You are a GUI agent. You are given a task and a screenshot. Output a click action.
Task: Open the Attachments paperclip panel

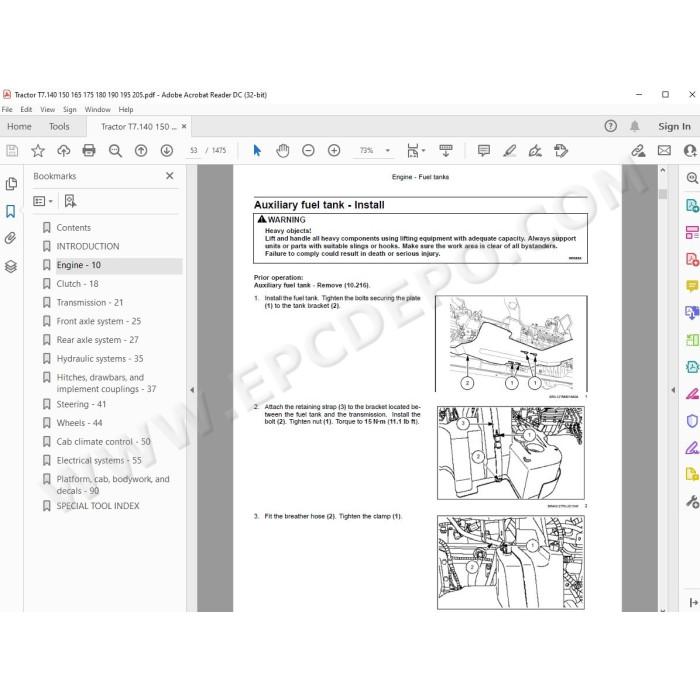click(10, 238)
